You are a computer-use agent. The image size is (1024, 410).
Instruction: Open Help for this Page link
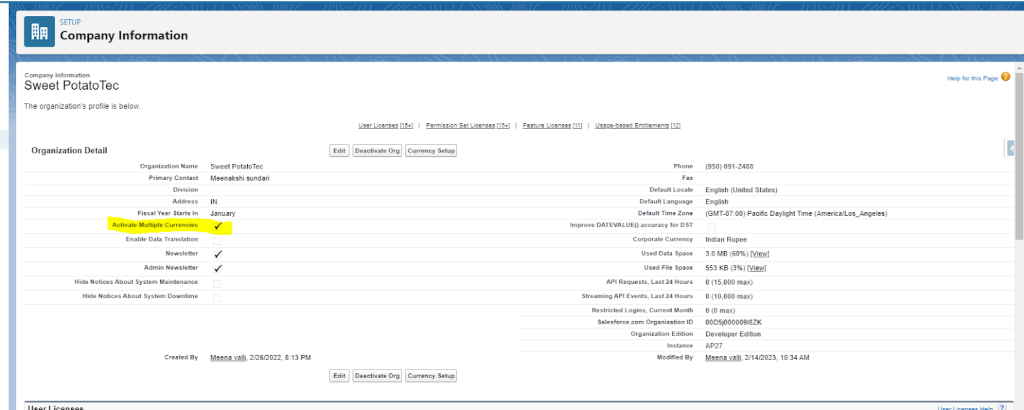[x=972, y=78]
